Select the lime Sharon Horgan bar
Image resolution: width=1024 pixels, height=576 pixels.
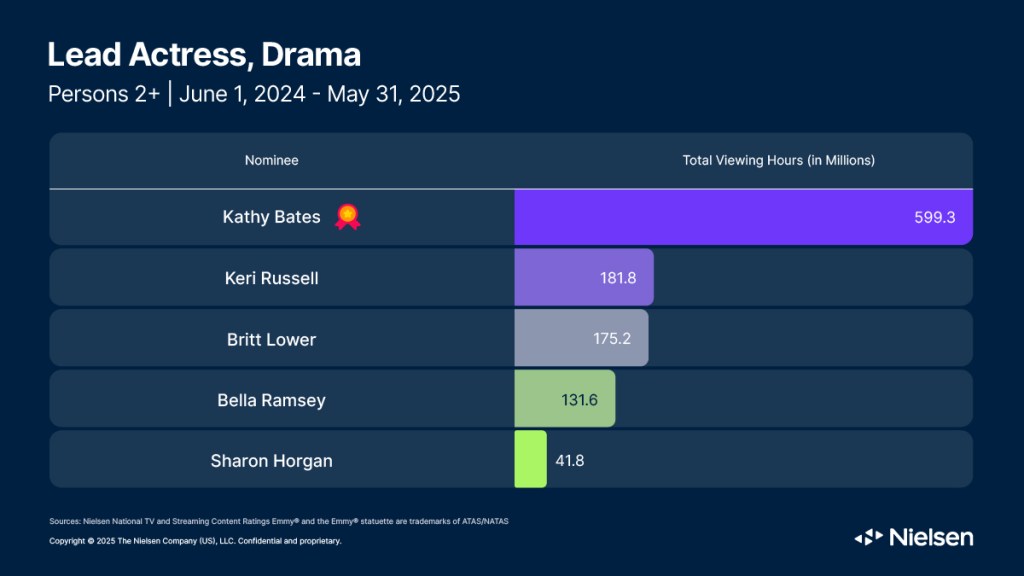pyautogui.click(x=530, y=459)
